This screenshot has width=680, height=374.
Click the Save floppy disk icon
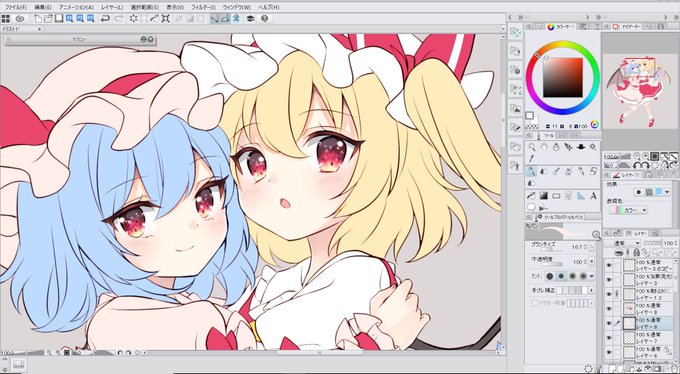pyautogui.click(x=59, y=19)
